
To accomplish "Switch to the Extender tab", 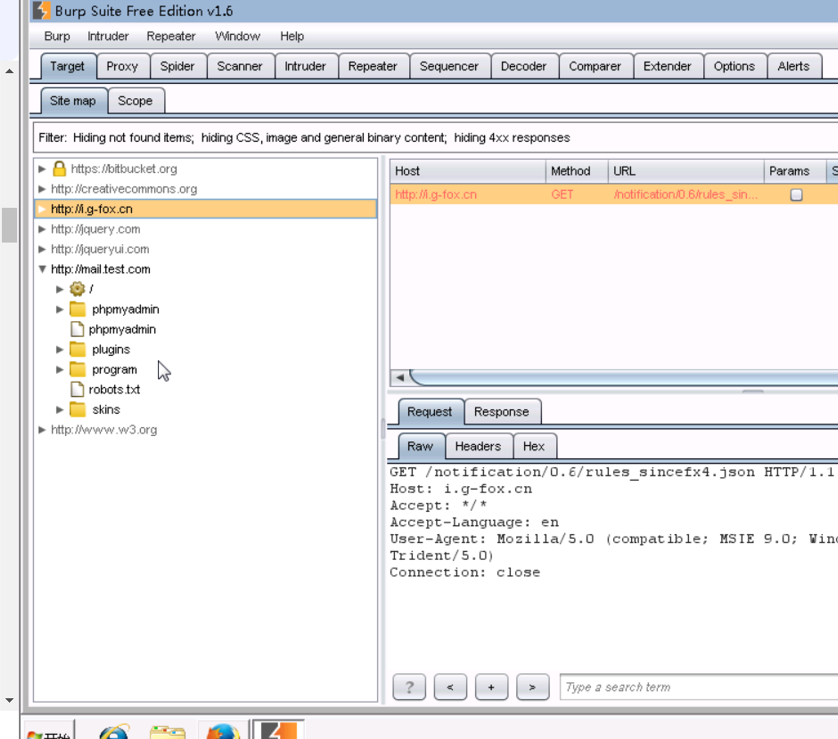I will coord(667,66).
